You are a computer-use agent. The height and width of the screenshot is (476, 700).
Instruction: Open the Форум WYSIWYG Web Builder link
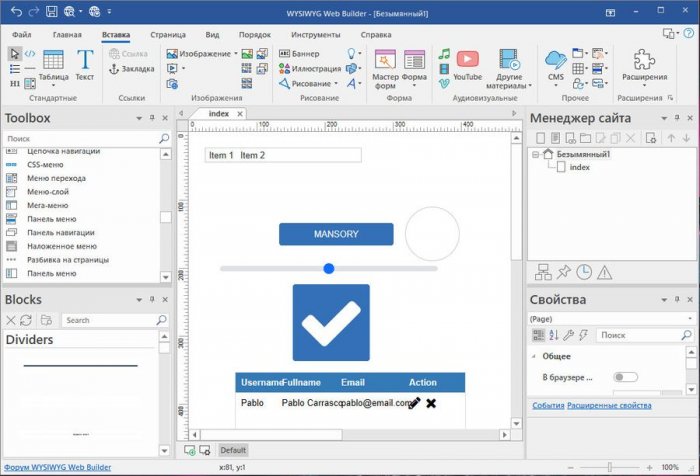click(56, 467)
